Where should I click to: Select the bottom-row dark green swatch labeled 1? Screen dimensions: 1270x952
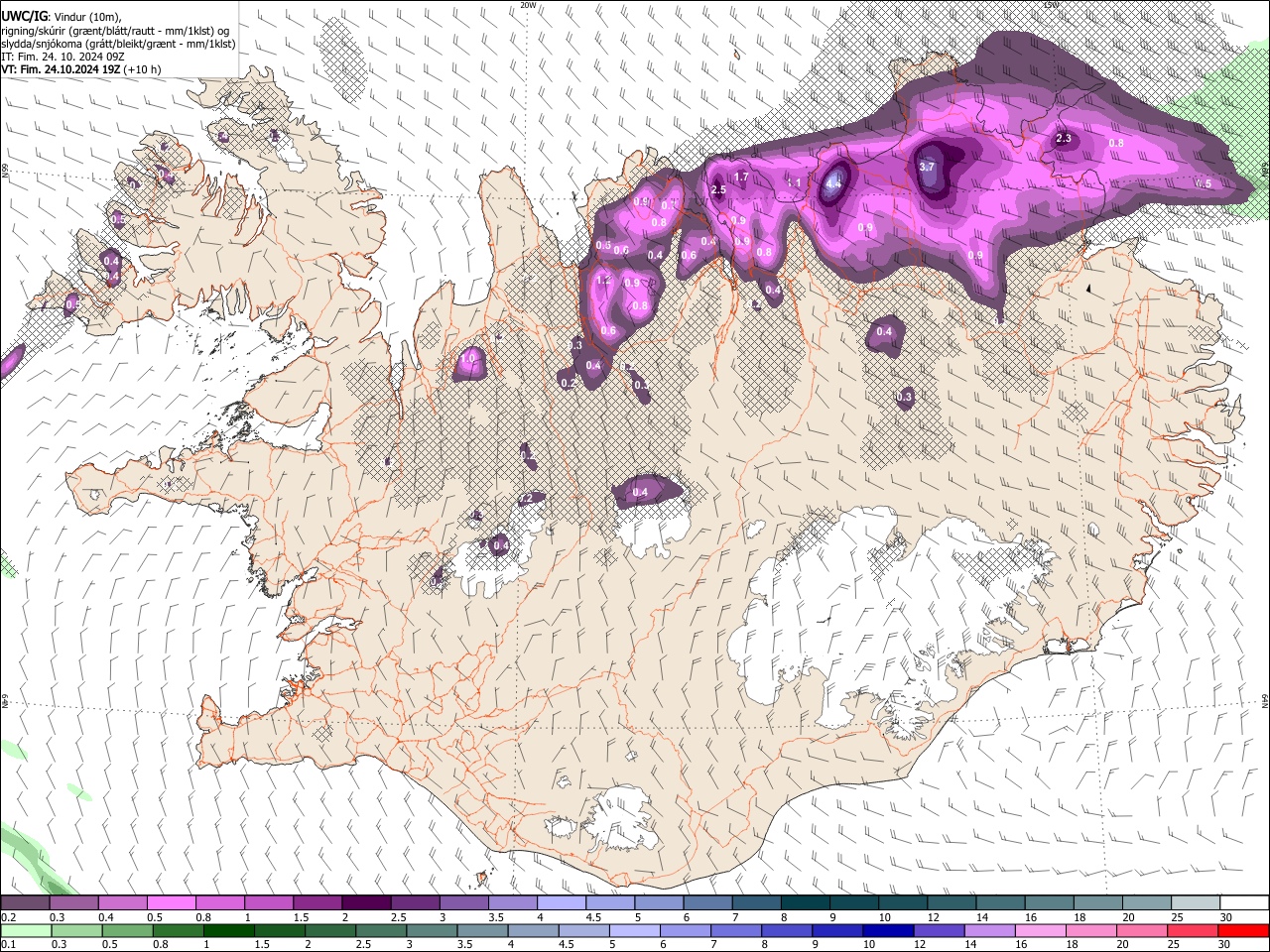[x=228, y=931]
